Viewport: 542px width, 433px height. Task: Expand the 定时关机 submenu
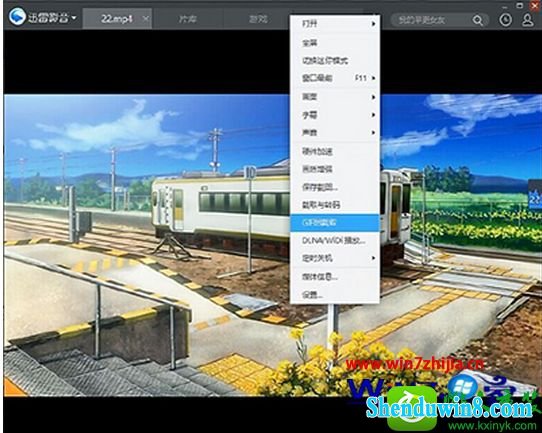coord(335,258)
